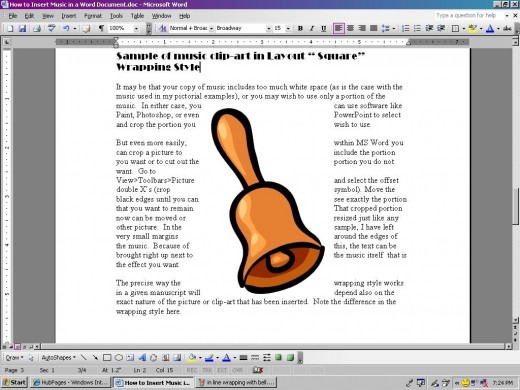Click the AutoShapes button
The height and width of the screenshot is (390, 520).
(58, 358)
